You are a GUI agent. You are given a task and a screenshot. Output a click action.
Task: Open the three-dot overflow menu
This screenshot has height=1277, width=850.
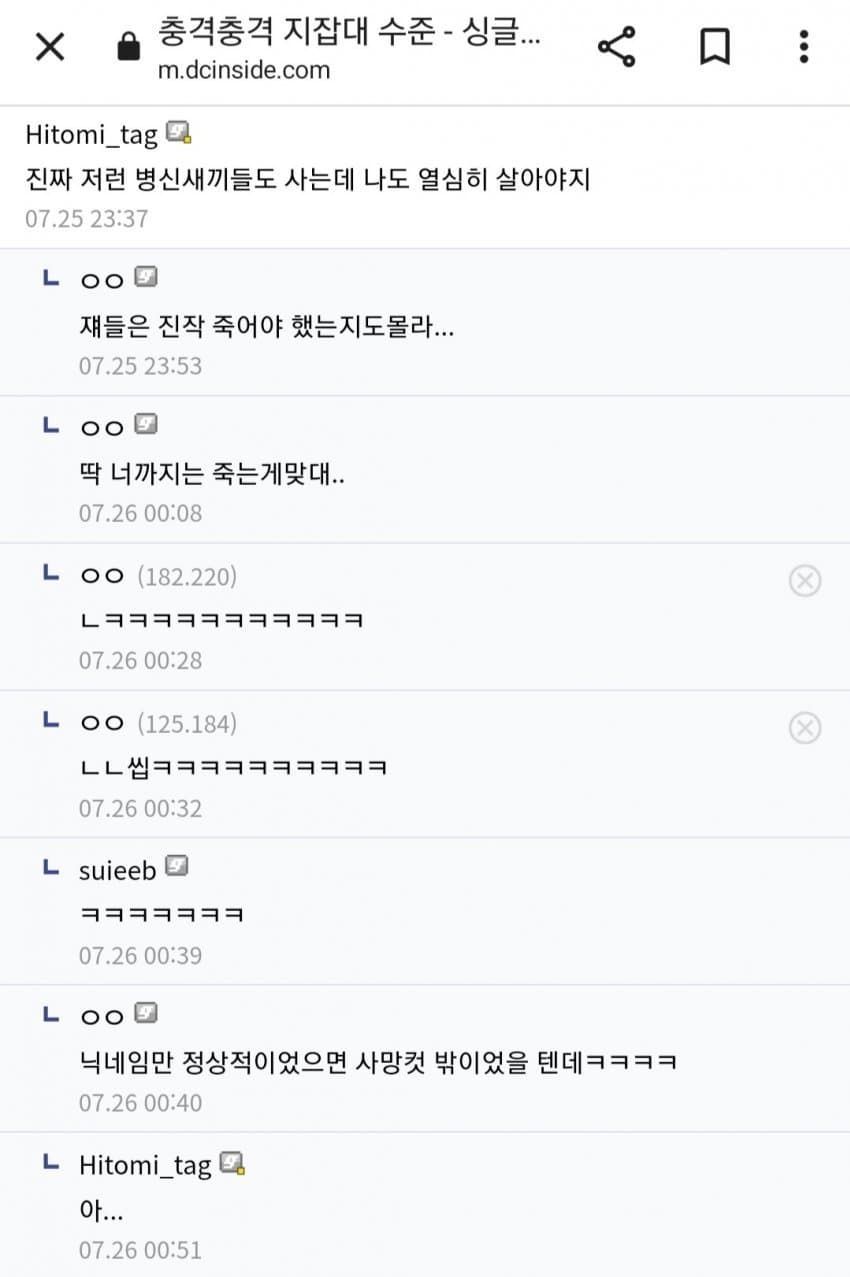(x=803, y=47)
